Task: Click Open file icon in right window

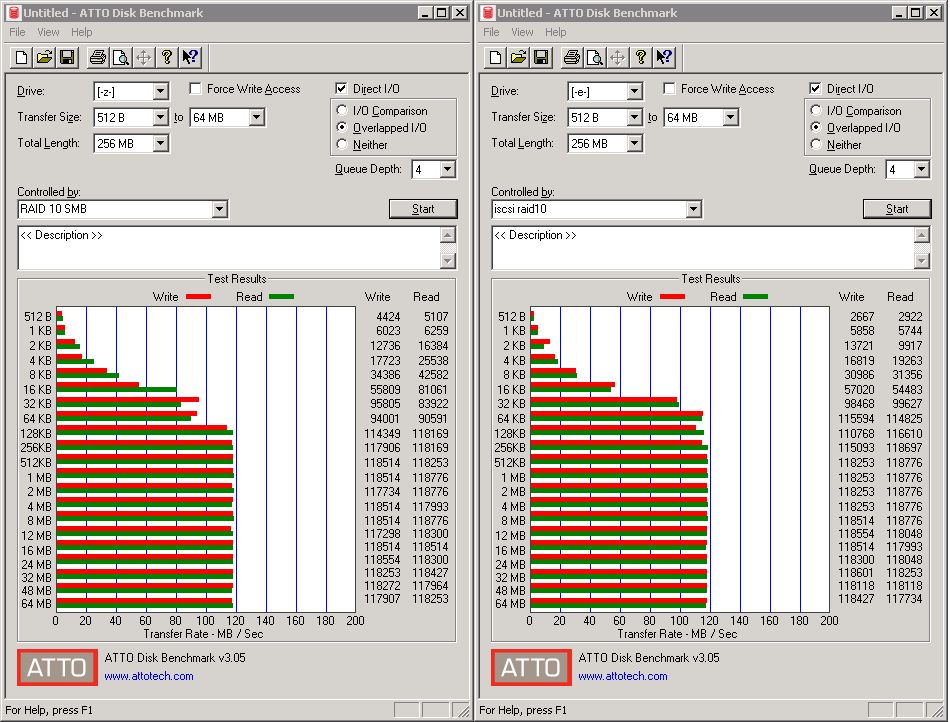Action: (x=518, y=58)
